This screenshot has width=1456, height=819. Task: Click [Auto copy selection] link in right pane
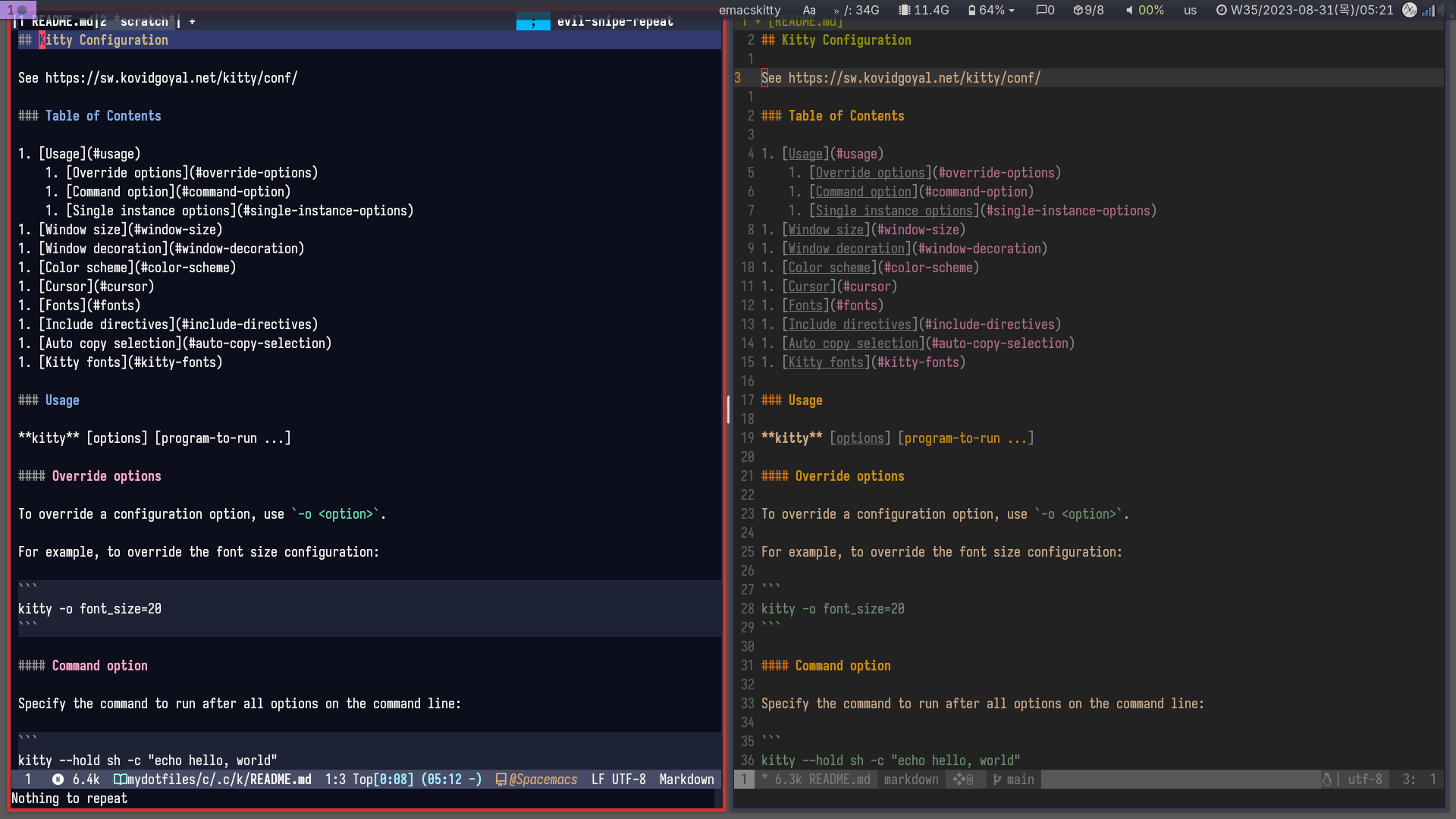(853, 344)
